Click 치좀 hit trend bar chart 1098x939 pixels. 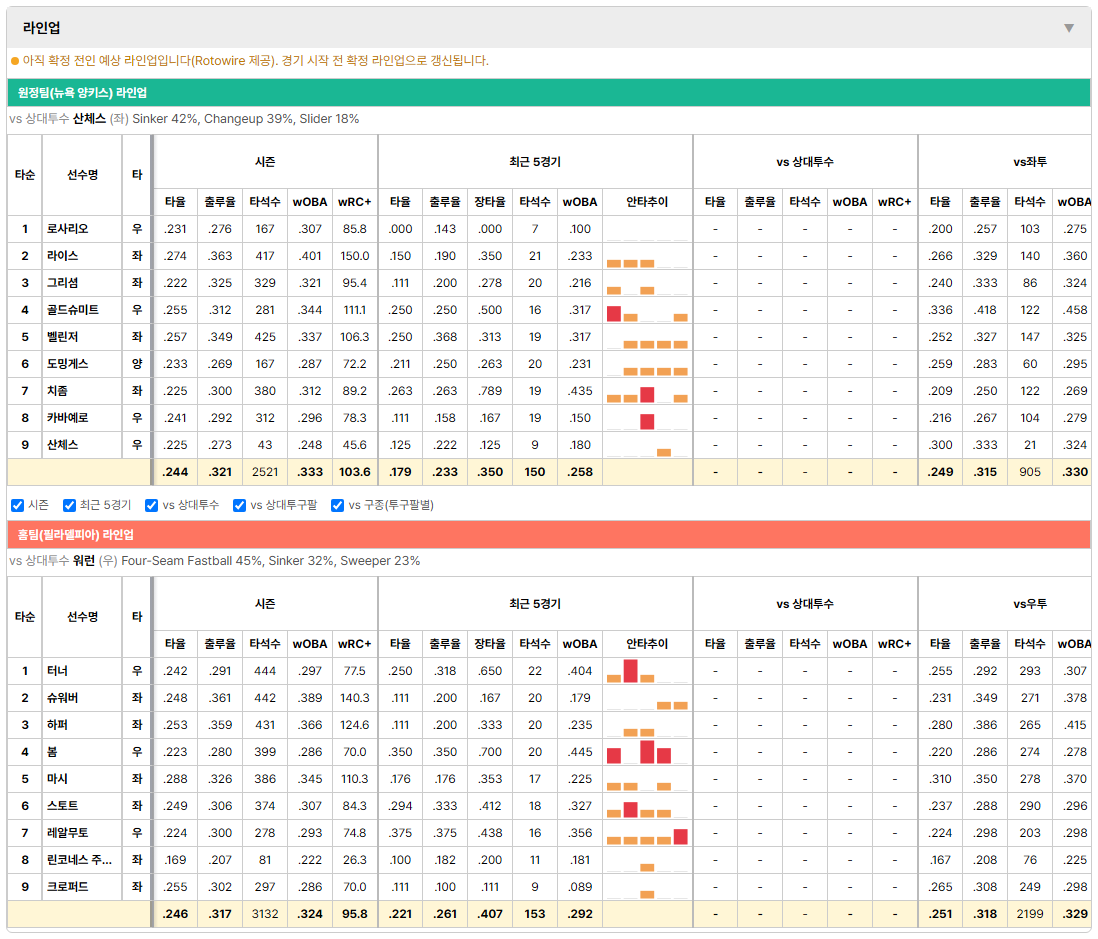tap(647, 391)
